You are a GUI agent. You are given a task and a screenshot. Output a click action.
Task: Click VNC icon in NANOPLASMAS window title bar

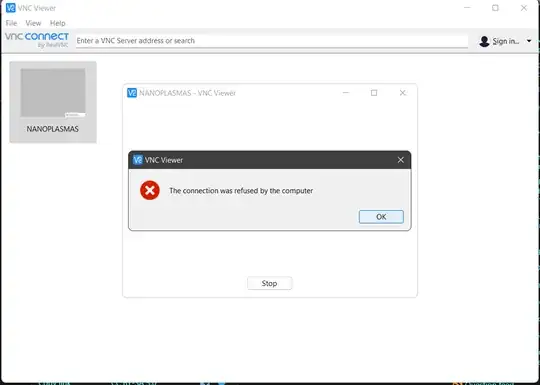132,93
